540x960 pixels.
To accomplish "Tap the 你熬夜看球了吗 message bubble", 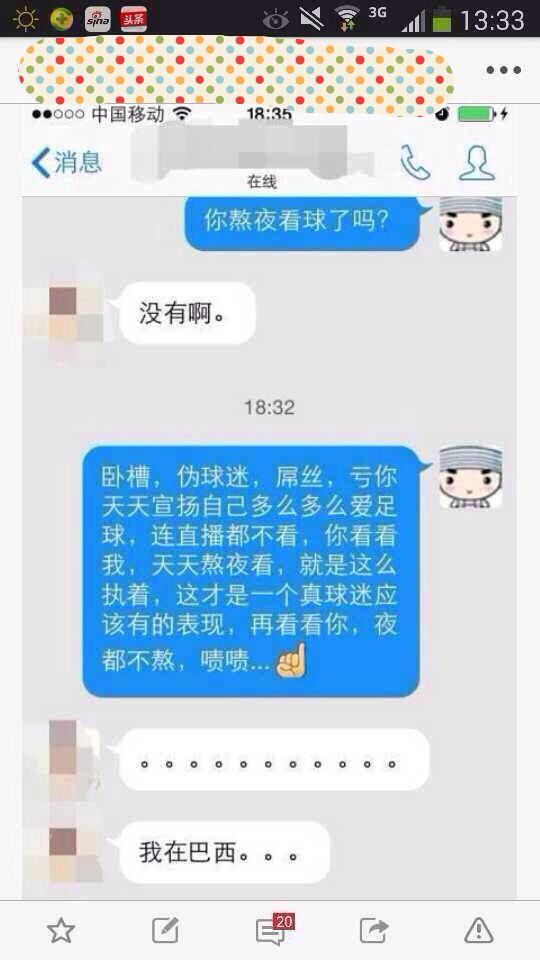I will click(303, 222).
